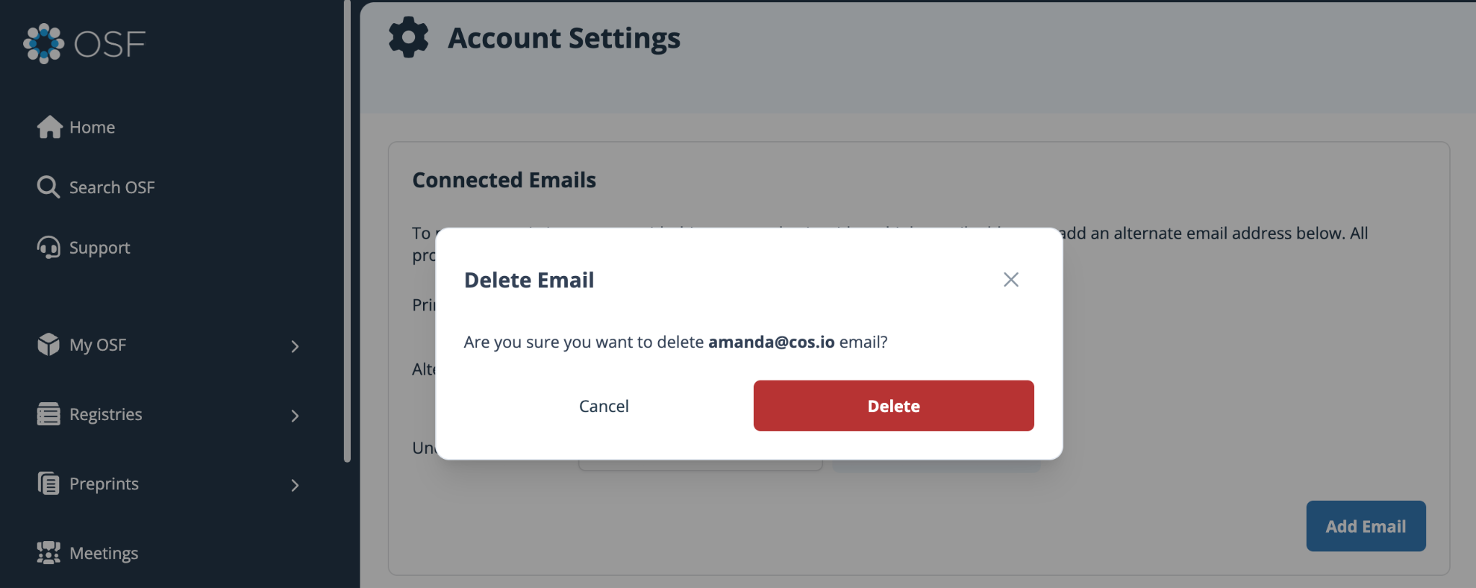1476x588 pixels.
Task: Open the Support menu entry
Action: pyautogui.click(x=99, y=247)
